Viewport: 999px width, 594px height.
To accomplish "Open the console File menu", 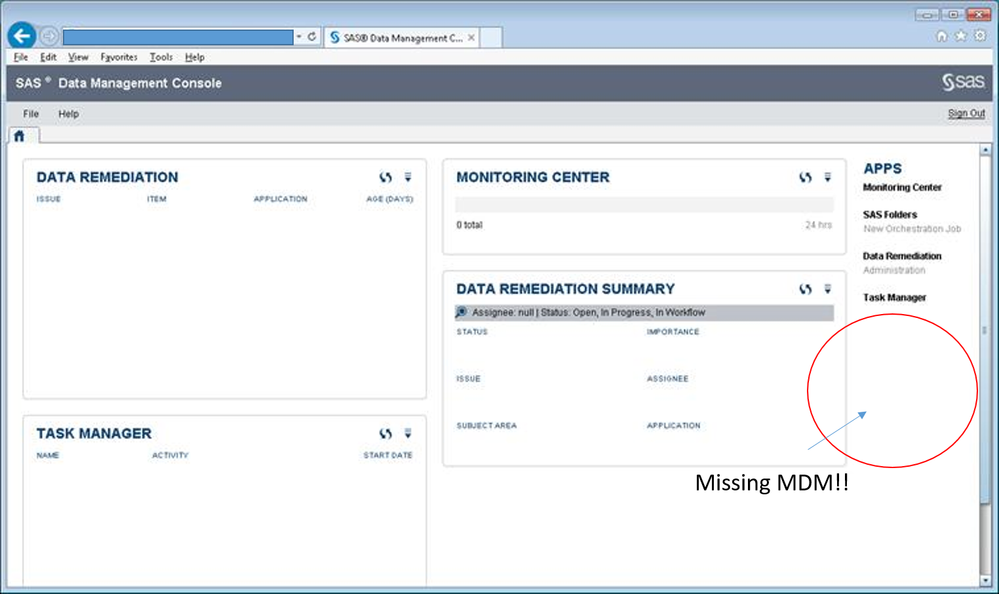I will (31, 114).
